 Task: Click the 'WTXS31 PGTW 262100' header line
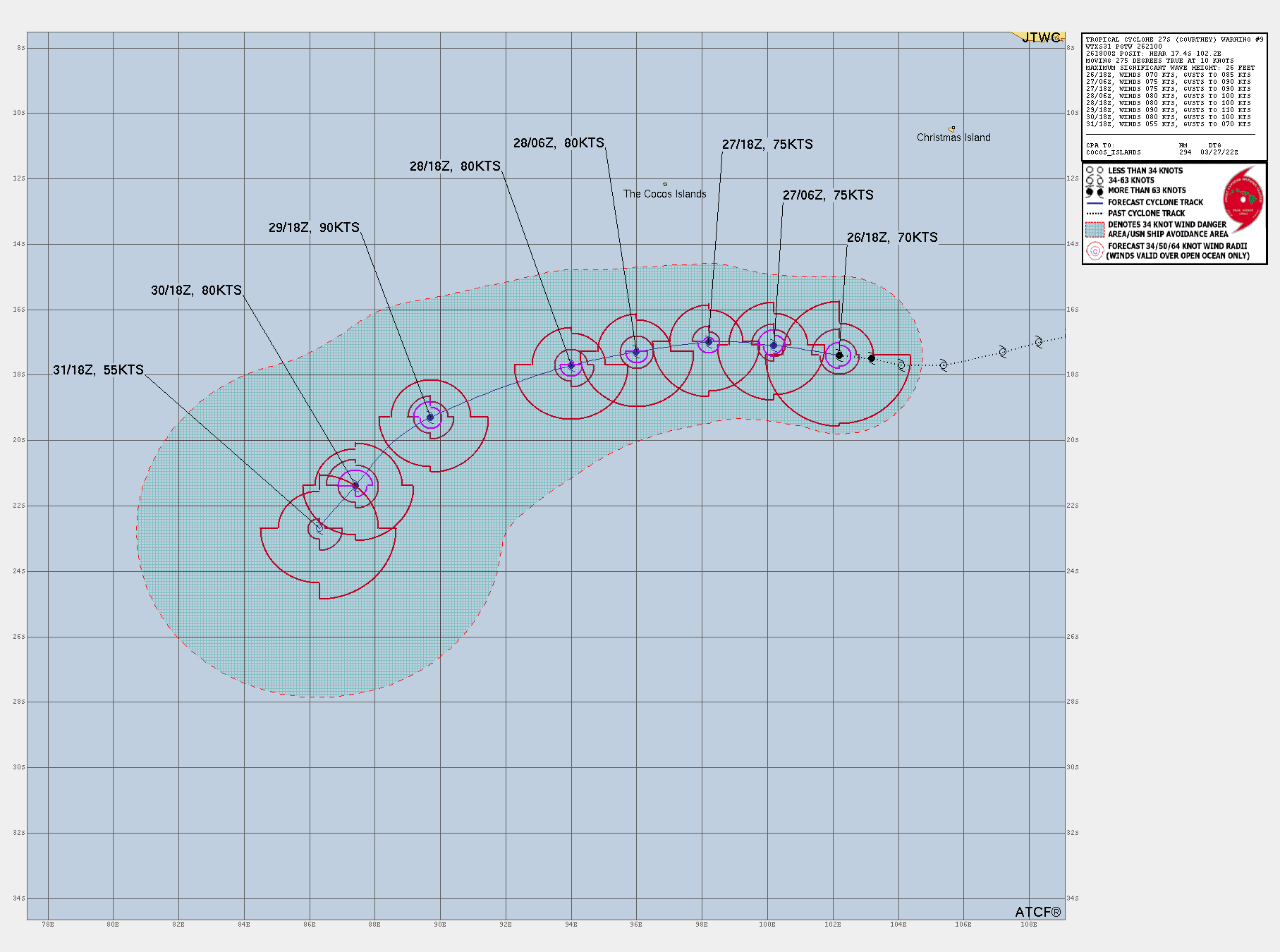(x=1123, y=47)
